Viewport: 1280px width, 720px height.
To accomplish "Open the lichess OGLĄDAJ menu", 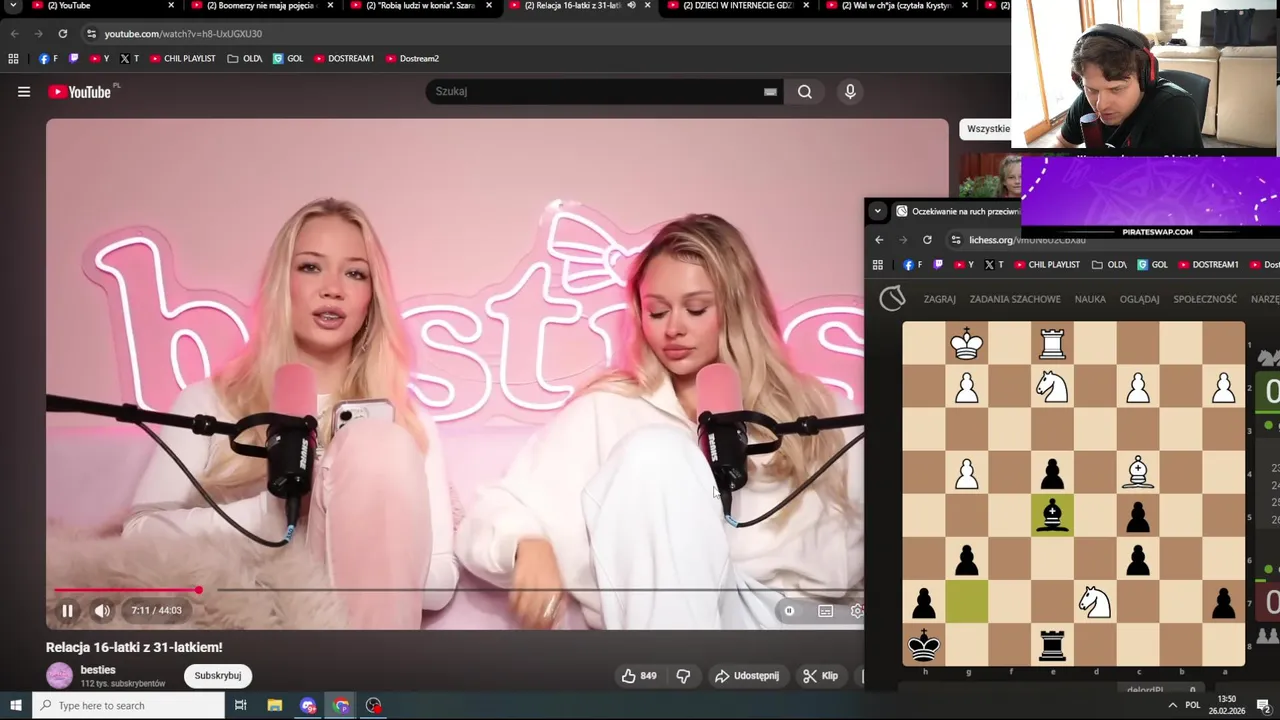I will (1139, 299).
